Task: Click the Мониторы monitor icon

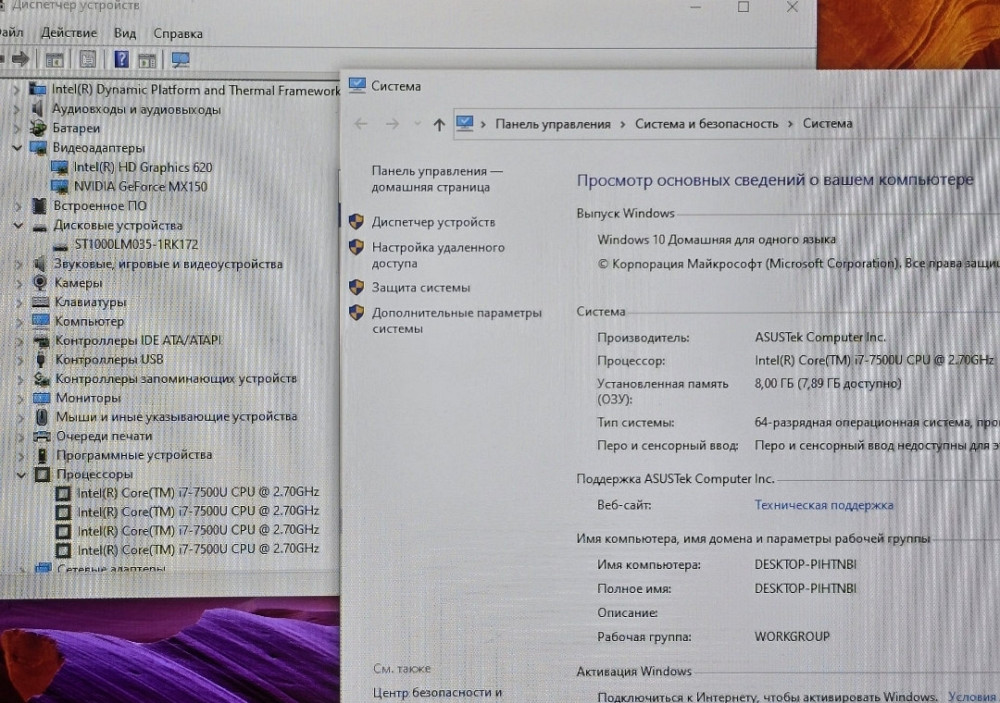Action: tap(41, 397)
